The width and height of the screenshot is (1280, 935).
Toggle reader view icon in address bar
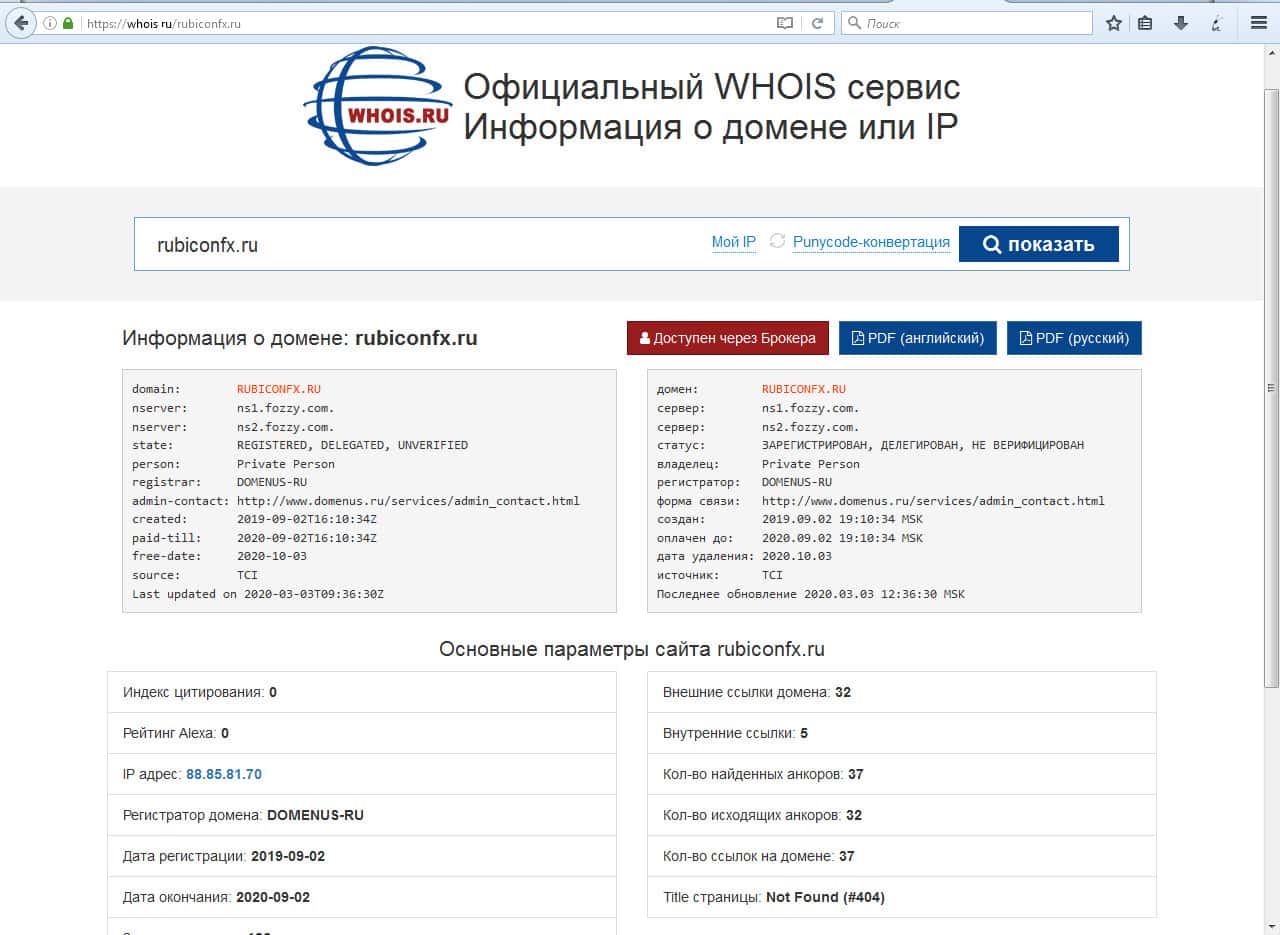pyautogui.click(x=785, y=23)
